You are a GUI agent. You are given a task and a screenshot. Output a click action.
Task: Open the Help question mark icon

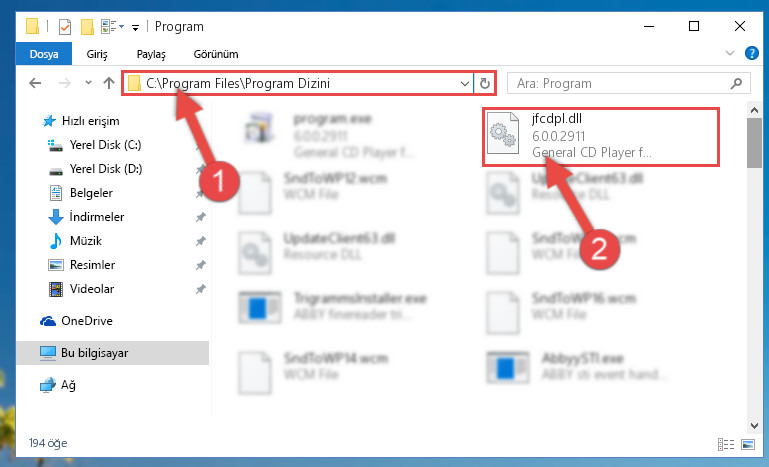click(x=751, y=53)
